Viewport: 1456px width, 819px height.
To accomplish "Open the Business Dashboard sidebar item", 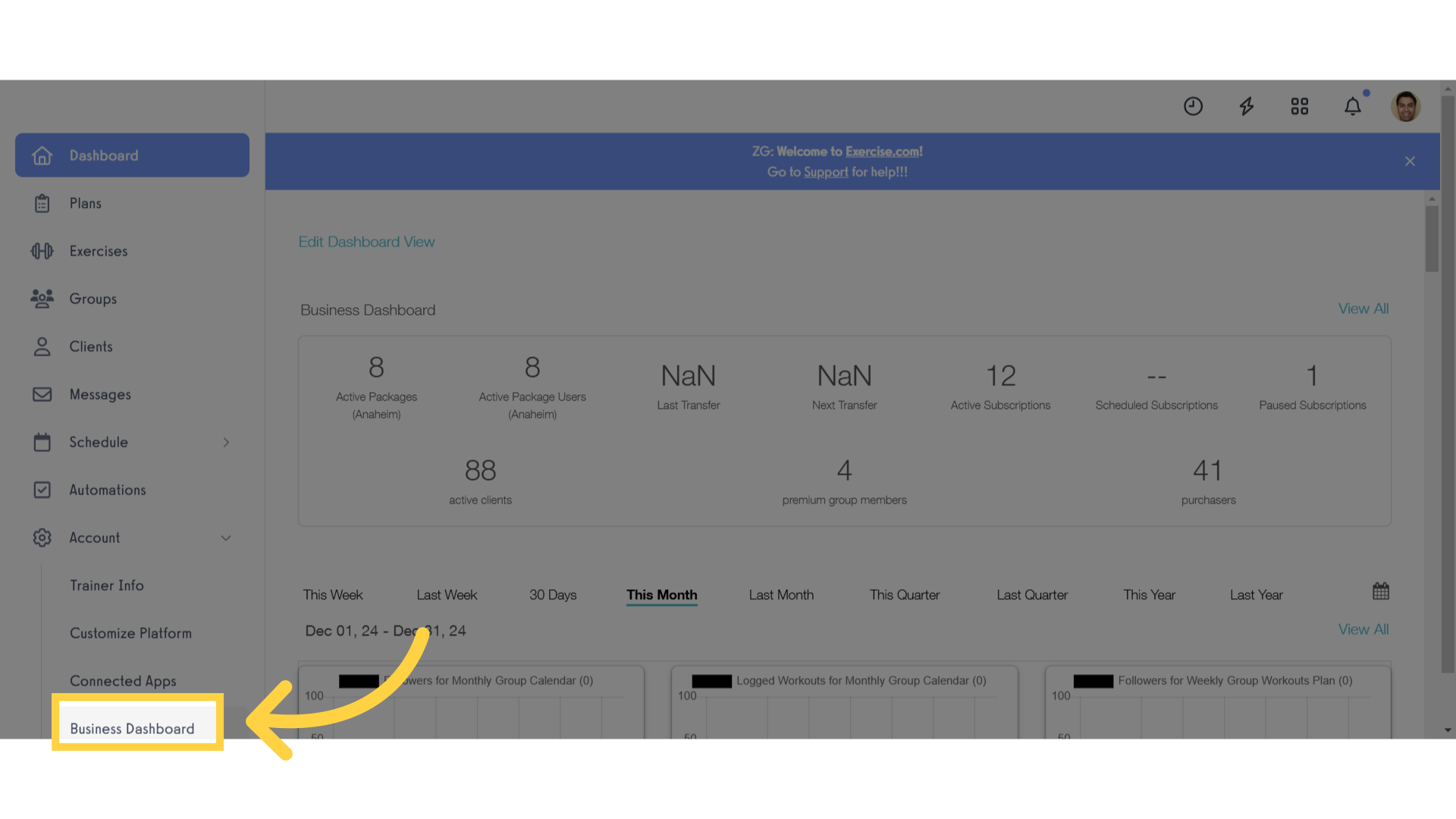I will click(x=131, y=727).
